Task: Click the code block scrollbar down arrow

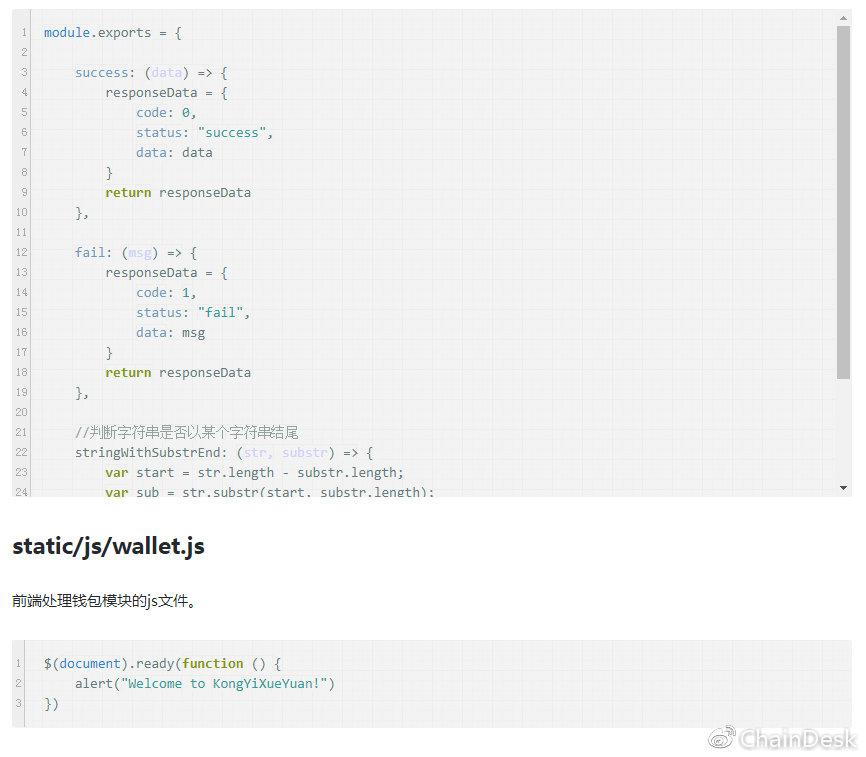Action: (843, 488)
